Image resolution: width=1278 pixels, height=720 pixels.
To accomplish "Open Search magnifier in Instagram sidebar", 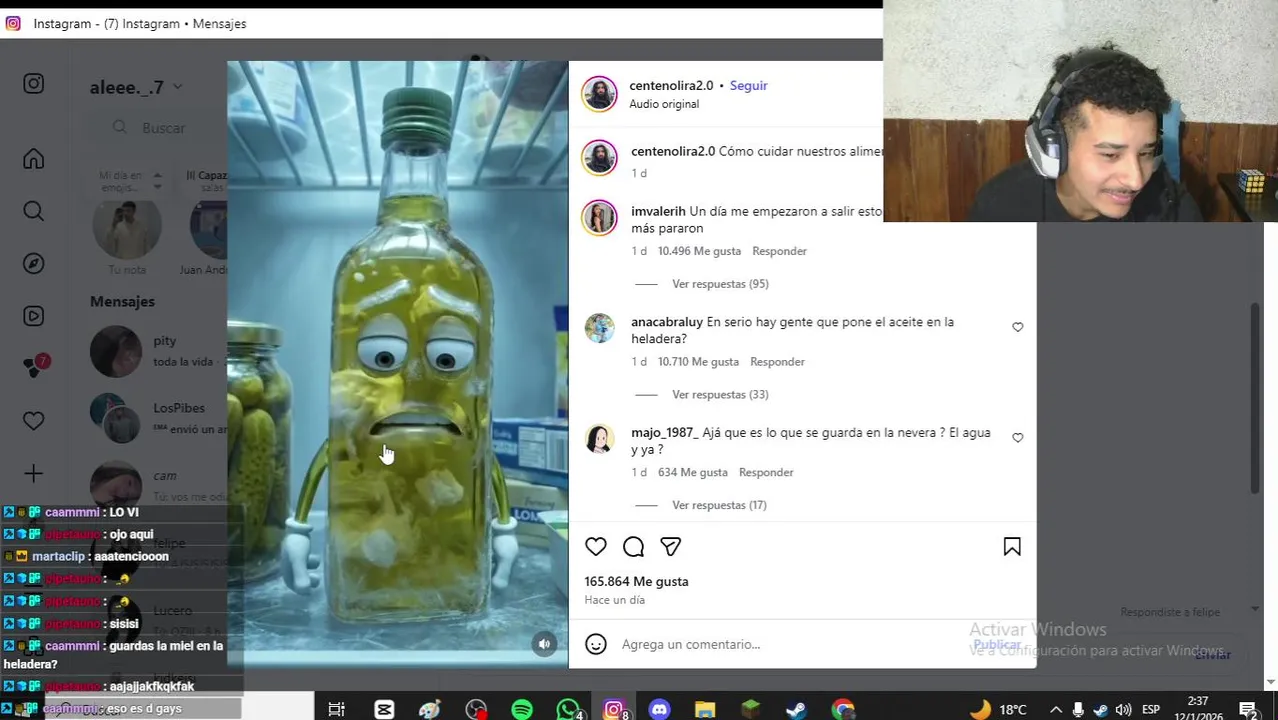I will (x=33, y=211).
